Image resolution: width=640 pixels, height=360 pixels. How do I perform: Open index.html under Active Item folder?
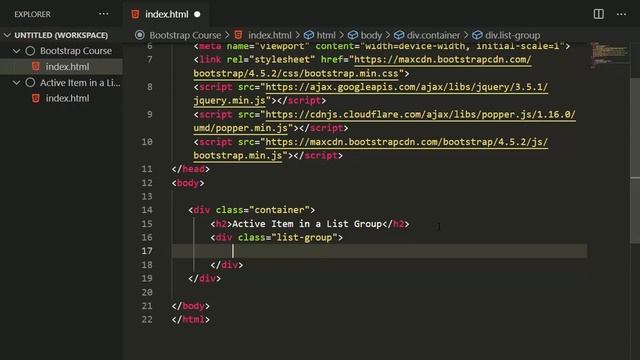point(67,98)
